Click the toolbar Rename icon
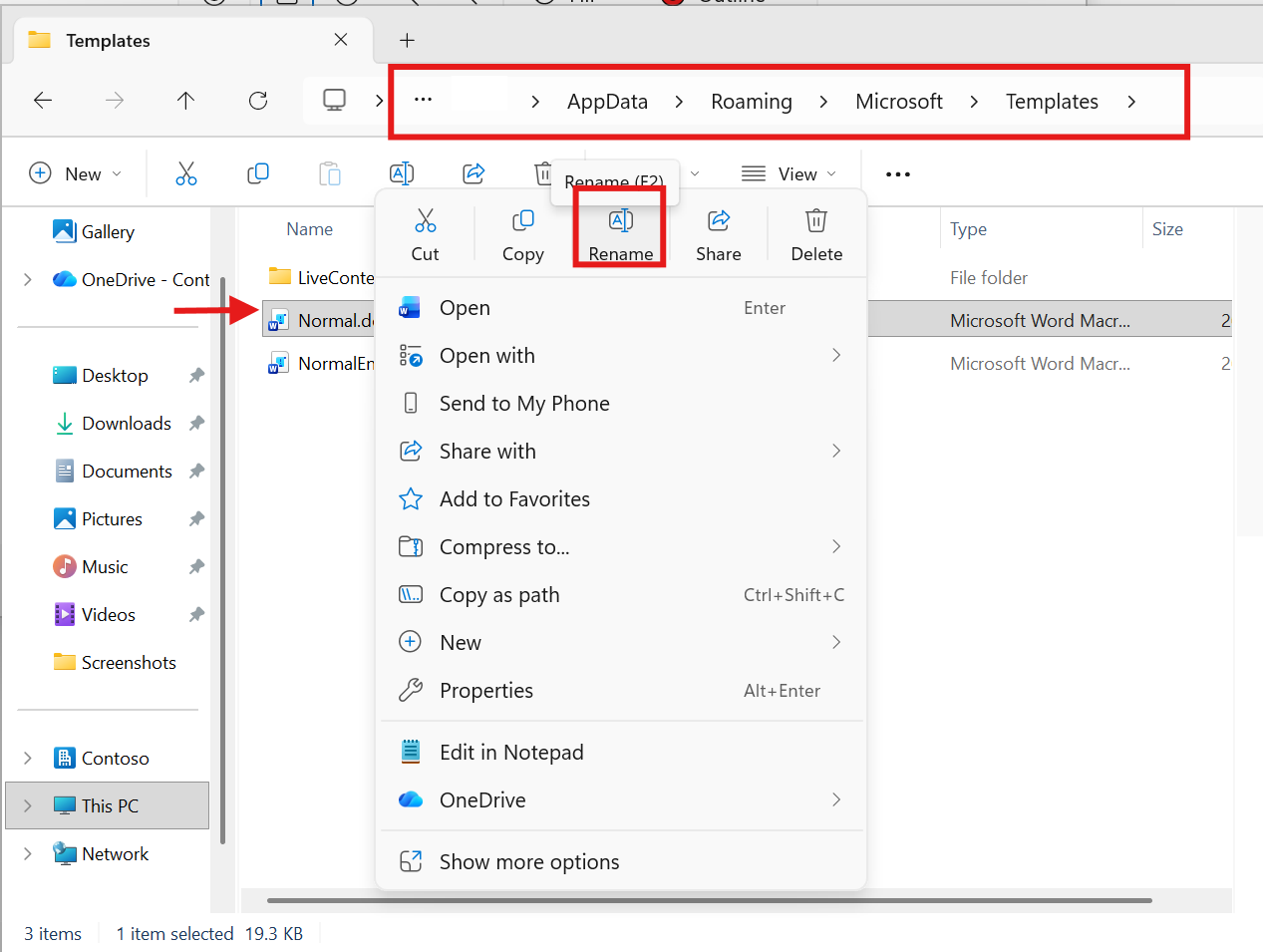This screenshot has width=1263, height=952. click(x=402, y=173)
